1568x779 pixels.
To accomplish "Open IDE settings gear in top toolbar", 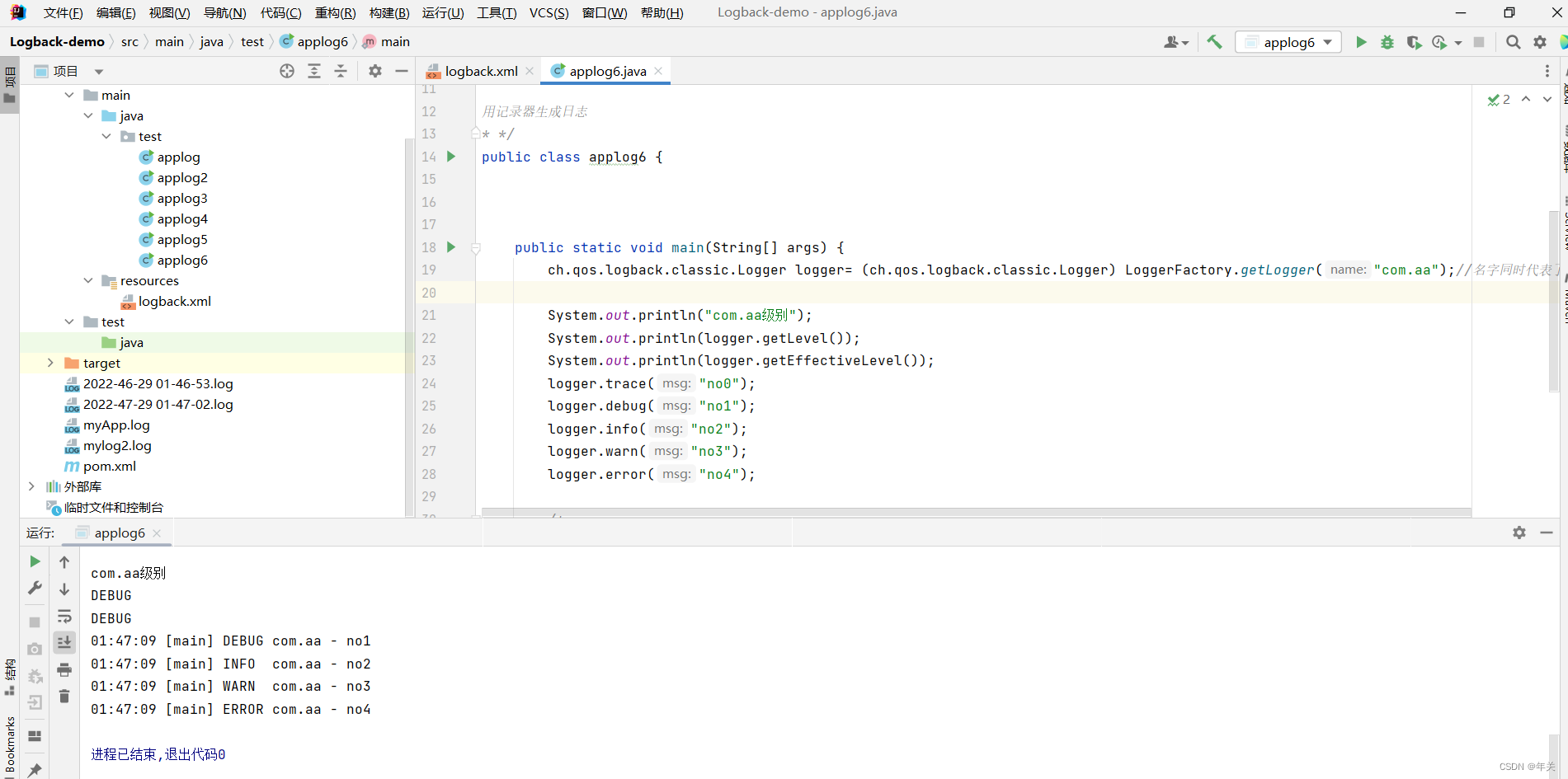I will point(1540,42).
